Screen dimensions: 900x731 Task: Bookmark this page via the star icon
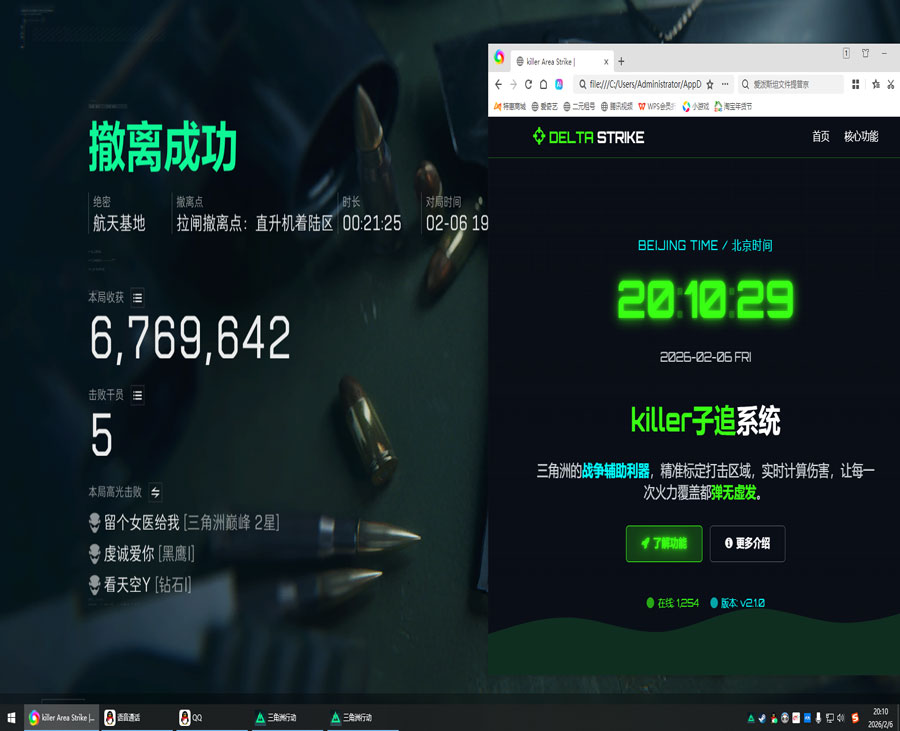pyautogui.click(x=711, y=84)
